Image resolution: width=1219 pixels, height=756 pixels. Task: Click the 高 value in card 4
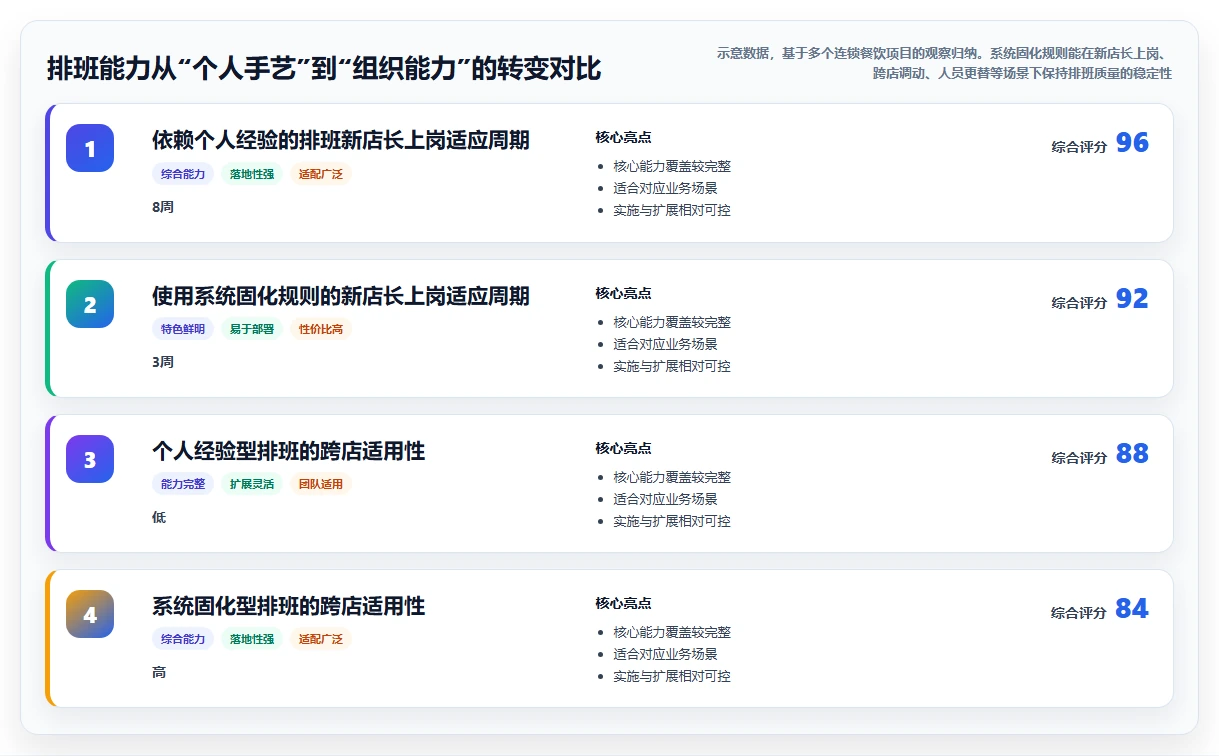[159, 673]
